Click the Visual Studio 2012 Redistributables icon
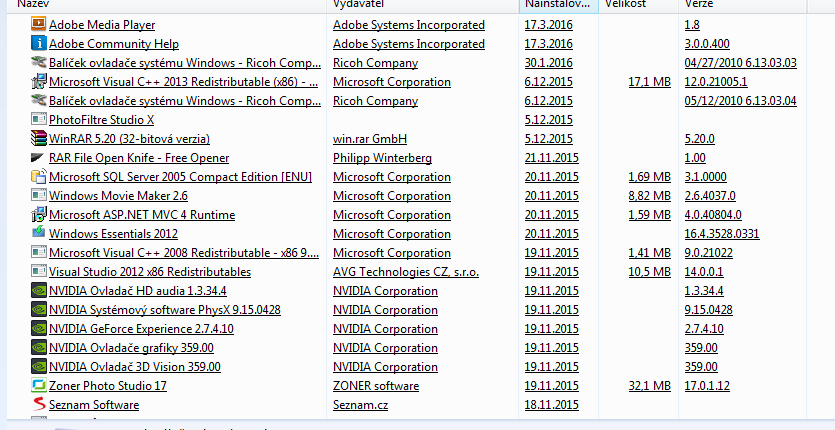This screenshot has width=835, height=430. click(39, 272)
